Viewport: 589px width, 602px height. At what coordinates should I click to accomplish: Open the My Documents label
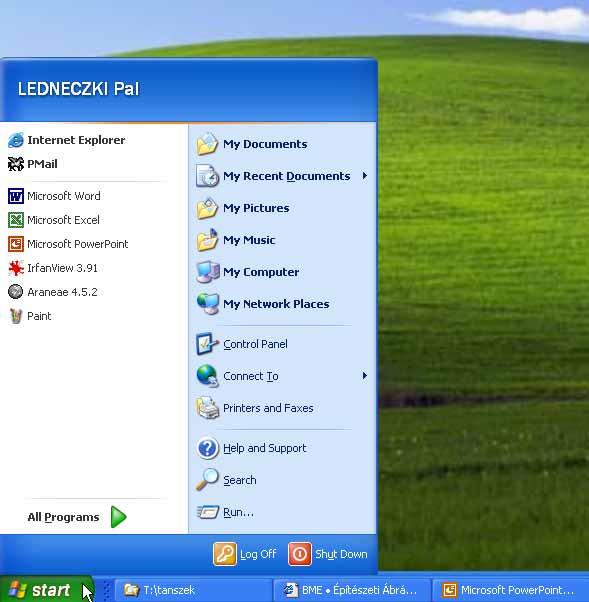click(265, 144)
